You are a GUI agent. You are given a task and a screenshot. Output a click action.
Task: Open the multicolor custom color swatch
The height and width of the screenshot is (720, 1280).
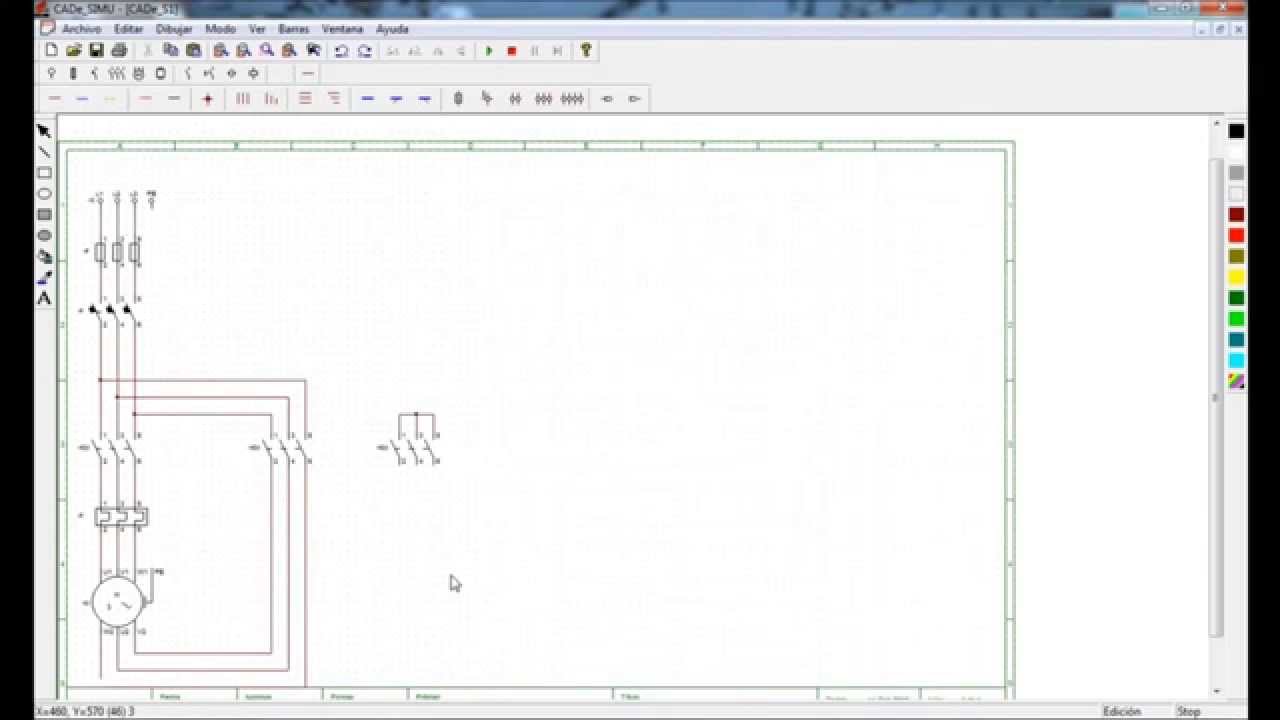(x=1237, y=381)
